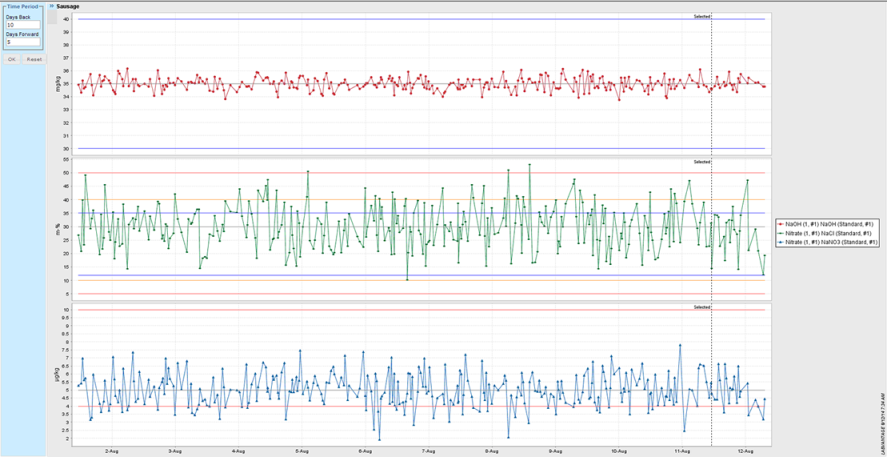Click the Sausage chart title

(68, 6)
